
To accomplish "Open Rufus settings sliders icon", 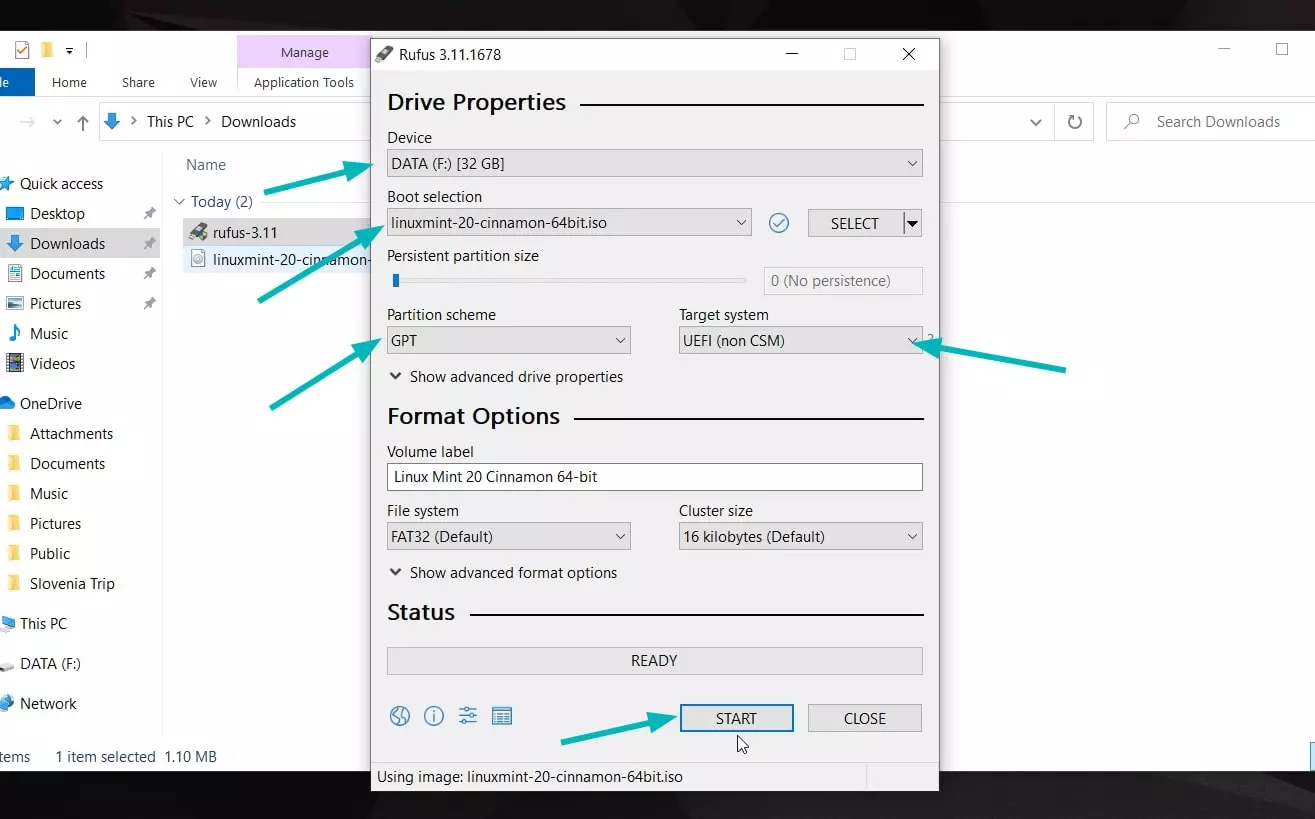I will click(468, 716).
